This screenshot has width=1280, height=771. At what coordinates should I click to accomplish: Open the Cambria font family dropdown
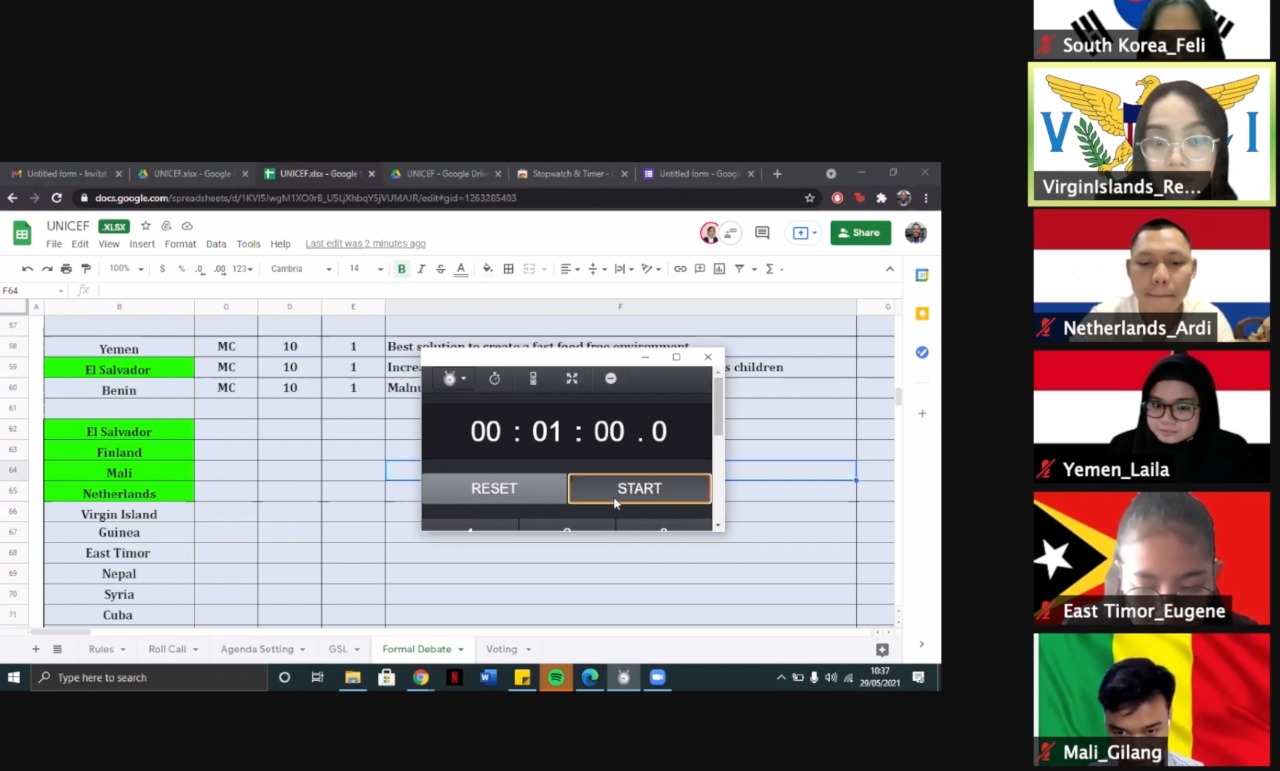(301, 269)
